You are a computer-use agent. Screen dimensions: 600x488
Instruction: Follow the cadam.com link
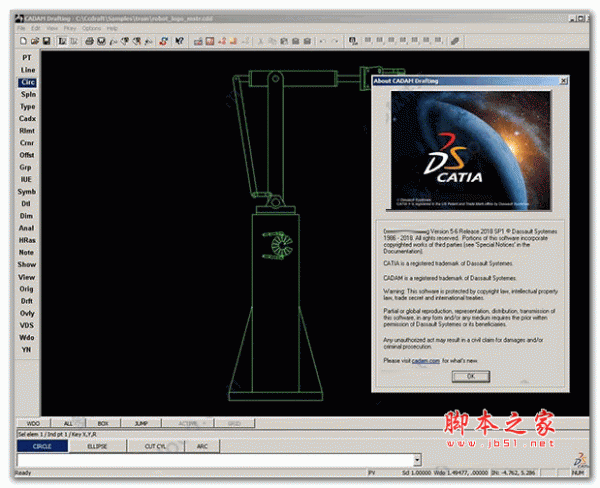[x=426, y=359]
